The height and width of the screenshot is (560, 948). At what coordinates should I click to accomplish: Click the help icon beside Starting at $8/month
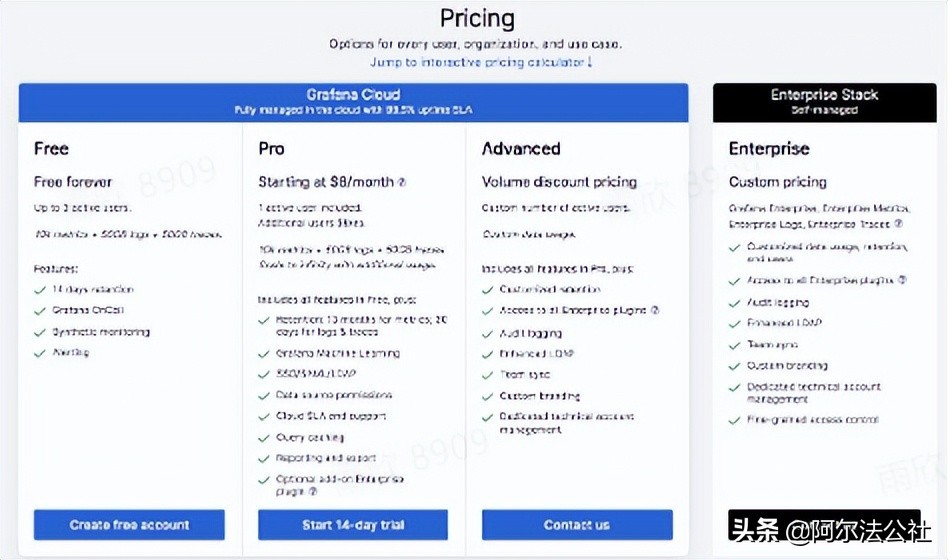pyautogui.click(x=402, y=182)
